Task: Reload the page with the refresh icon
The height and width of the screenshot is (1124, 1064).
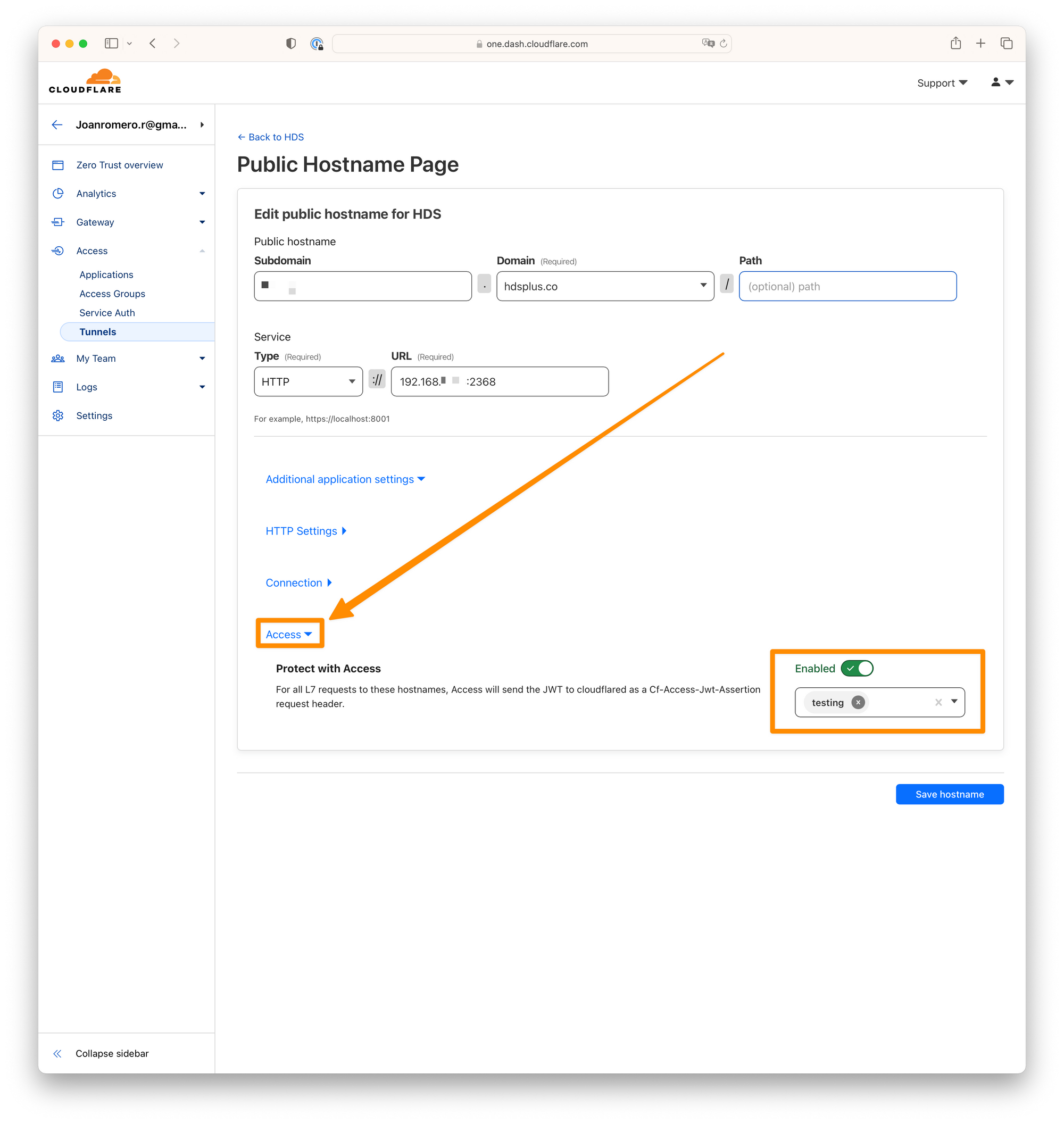Action: pos(723,44)
